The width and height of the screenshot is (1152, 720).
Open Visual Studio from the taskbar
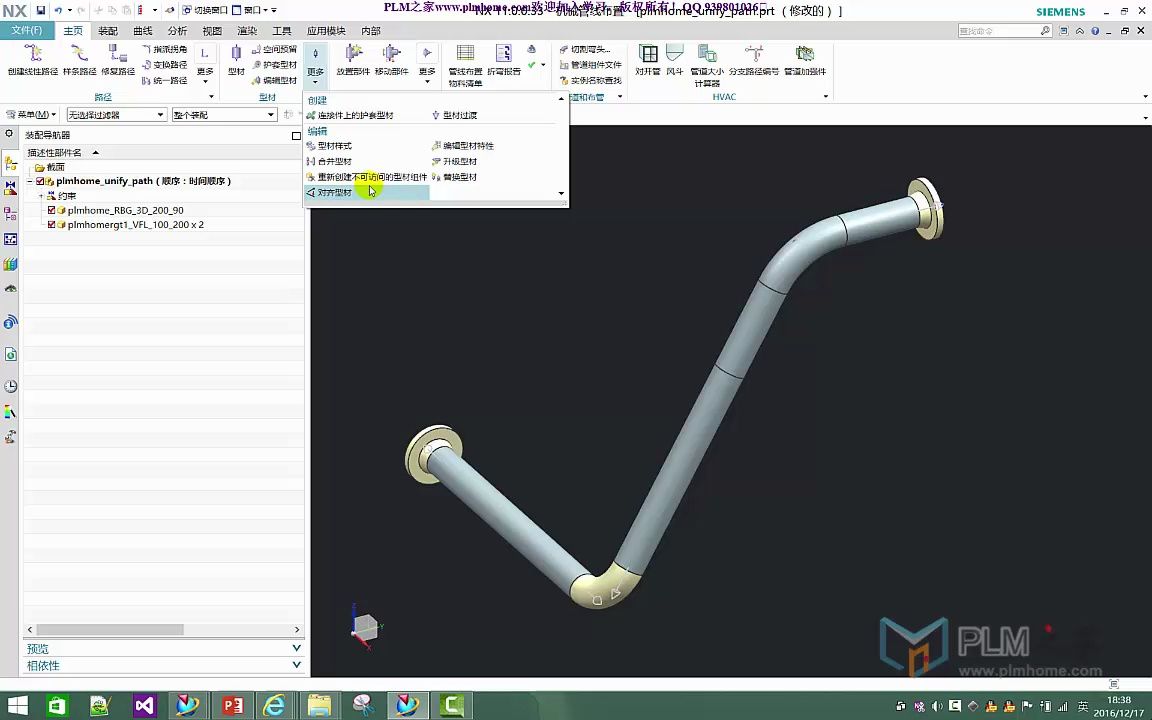[144, 706]
